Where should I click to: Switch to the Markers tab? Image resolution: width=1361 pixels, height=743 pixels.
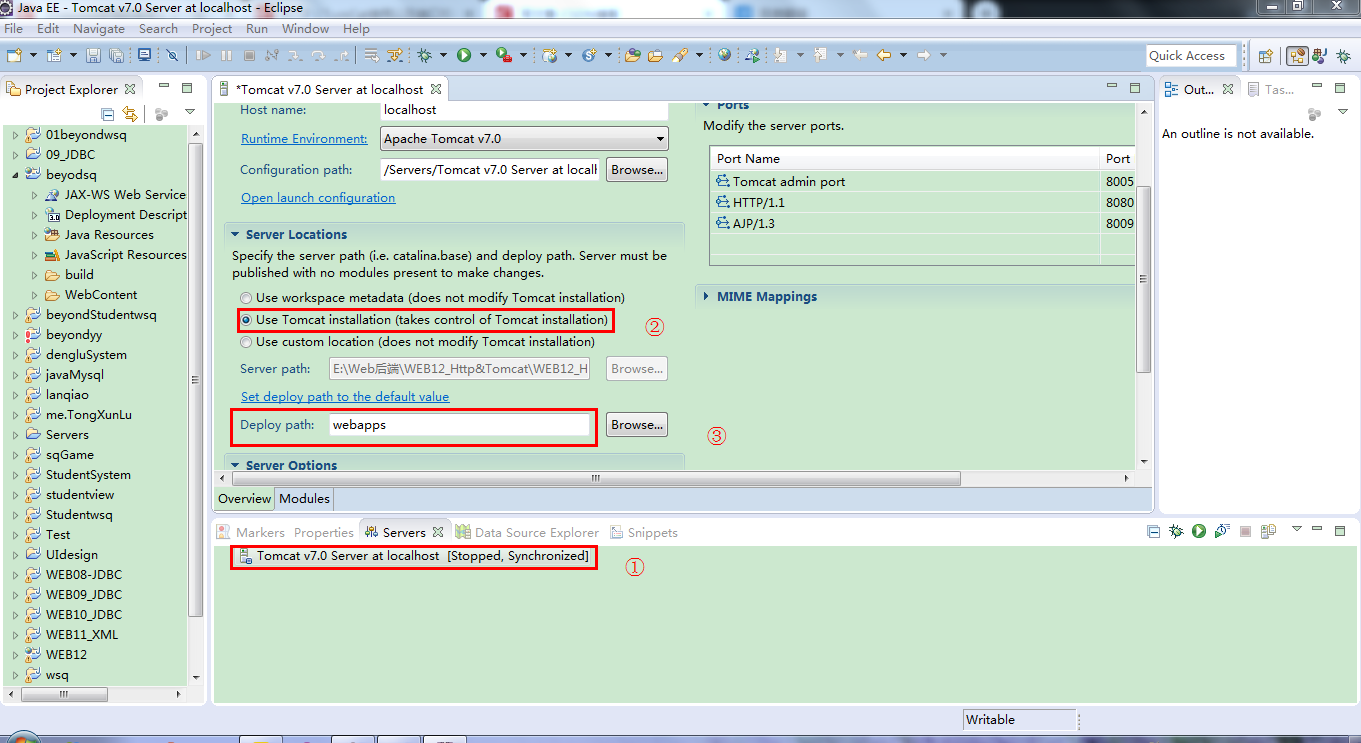(250, 532)
